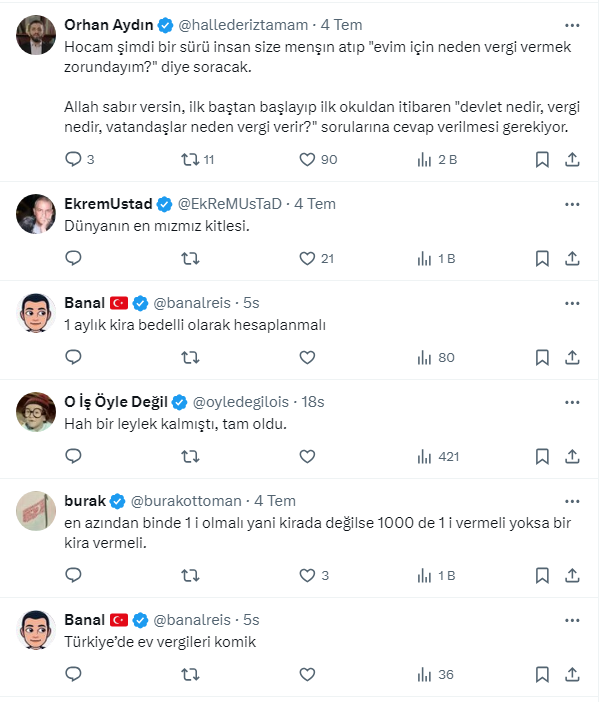Share the O İş Öyle Değil tweet

click(573, 456)
